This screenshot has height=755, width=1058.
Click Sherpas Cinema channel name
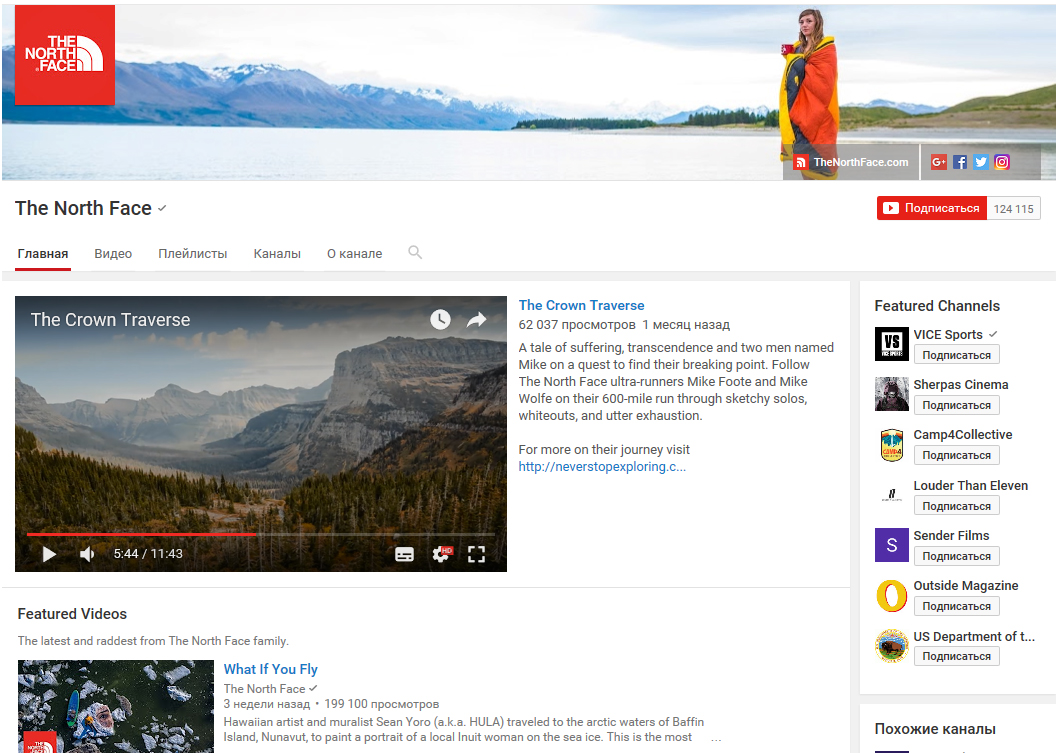(x=961, y=385)
